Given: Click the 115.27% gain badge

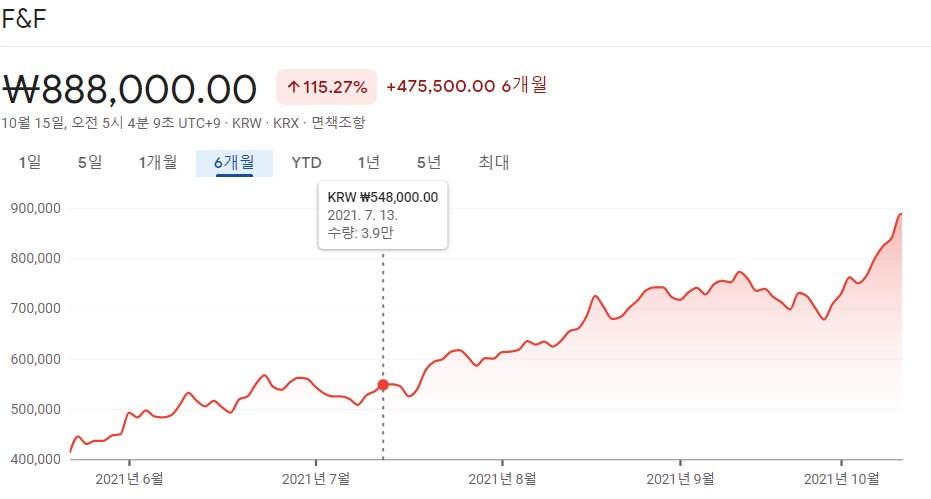Looking at the screenshot, I should 326,87.
